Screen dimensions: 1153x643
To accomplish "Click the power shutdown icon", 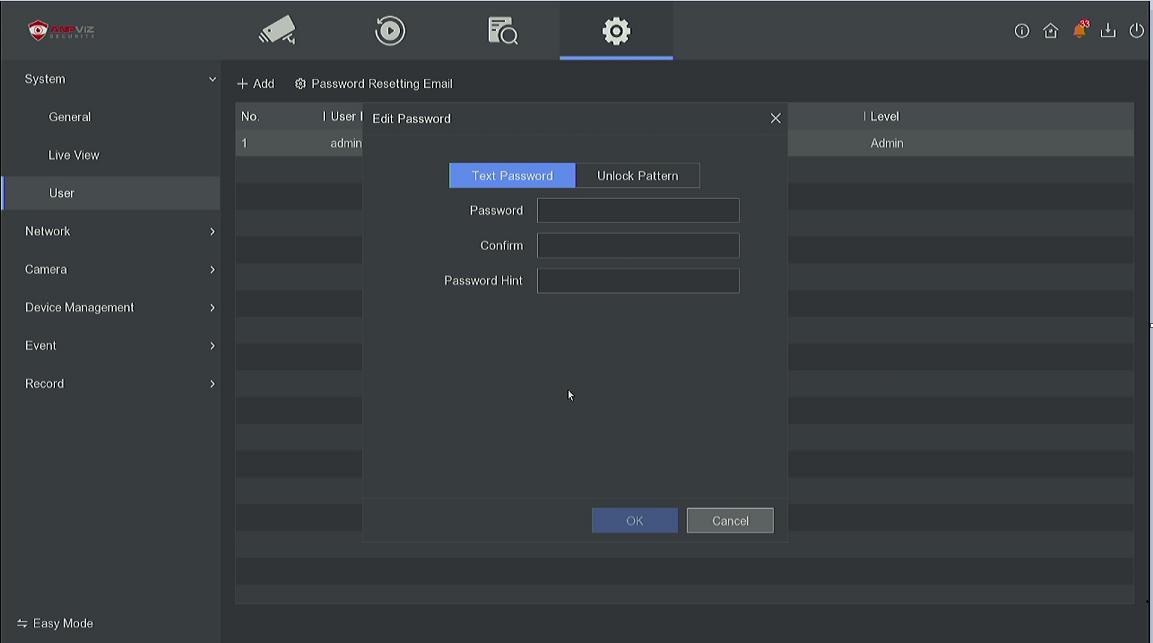I will pyautogui.click(x=1136, y=31).
